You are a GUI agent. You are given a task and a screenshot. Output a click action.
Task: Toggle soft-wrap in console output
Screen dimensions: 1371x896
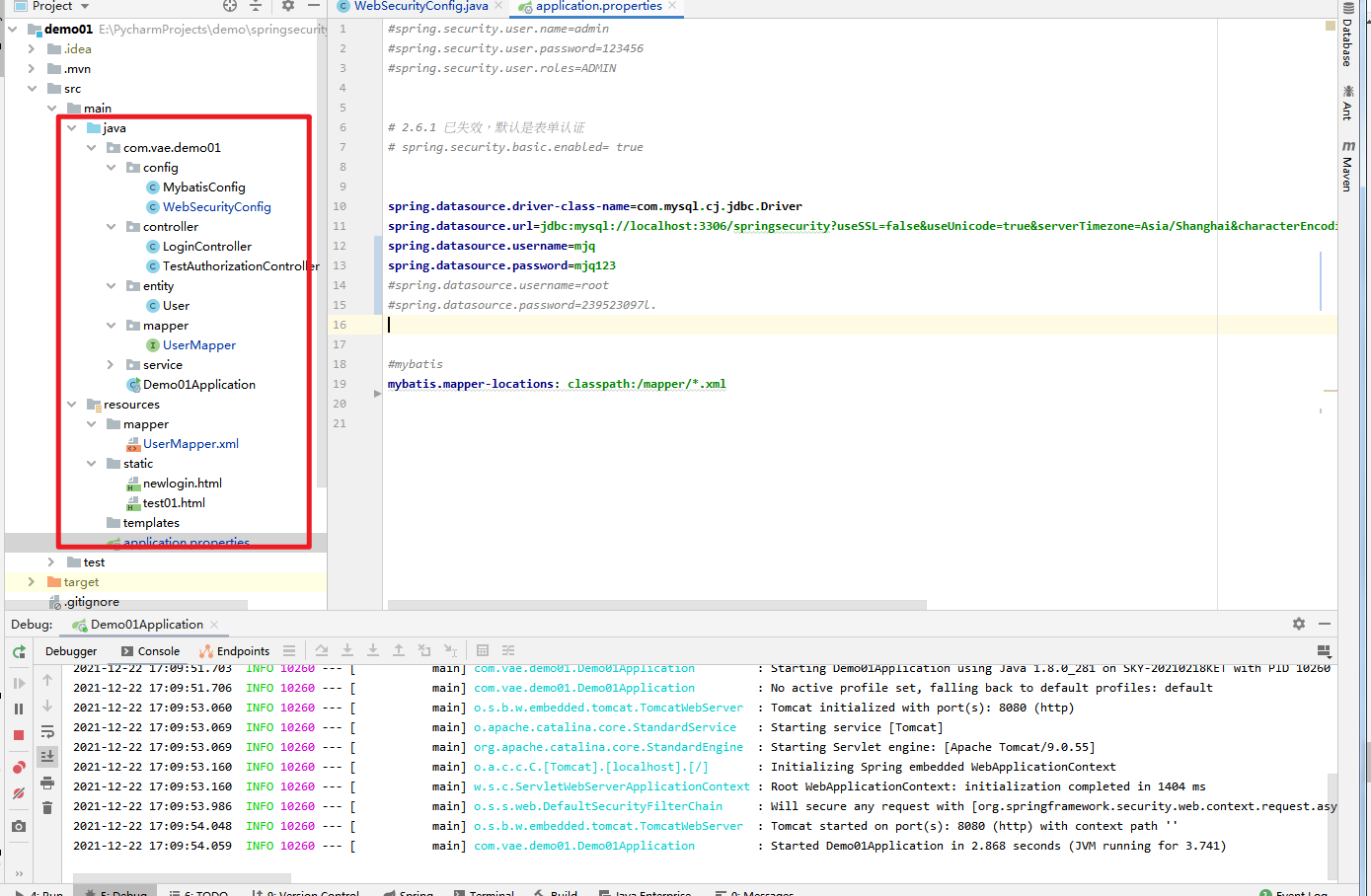click(x=45, y=730)
